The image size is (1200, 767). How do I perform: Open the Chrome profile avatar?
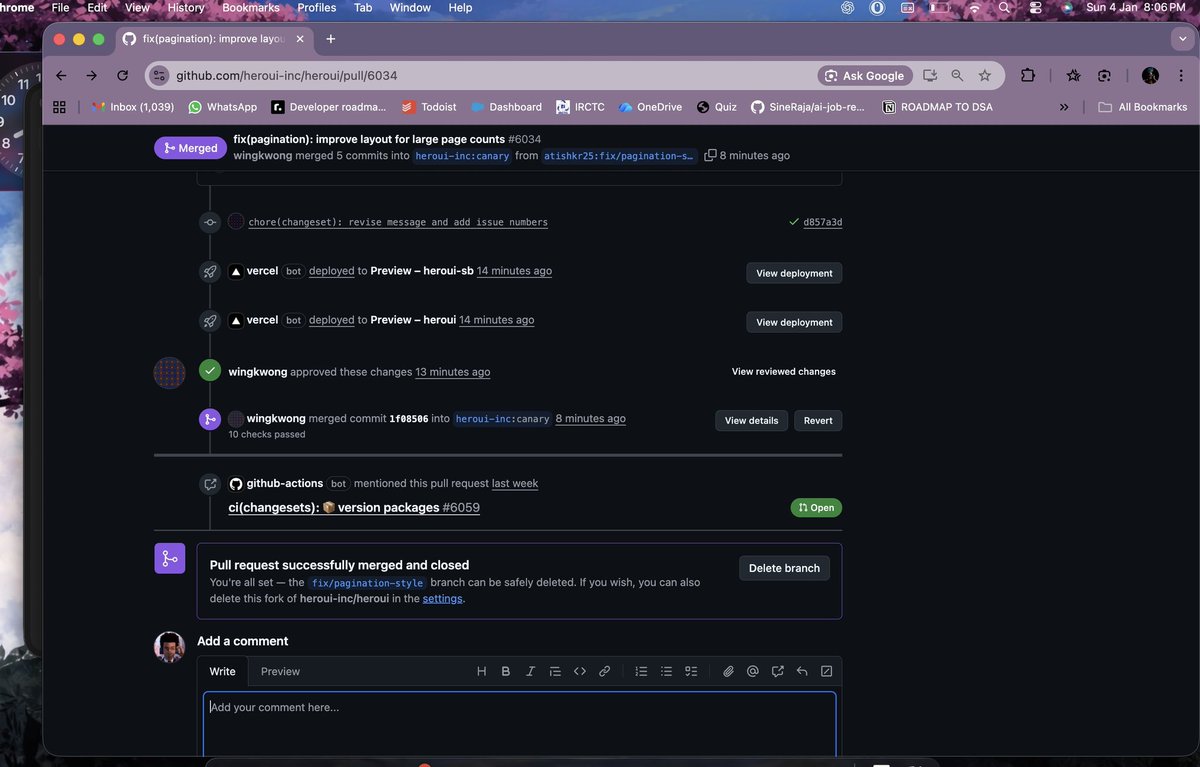[1150, 76]
